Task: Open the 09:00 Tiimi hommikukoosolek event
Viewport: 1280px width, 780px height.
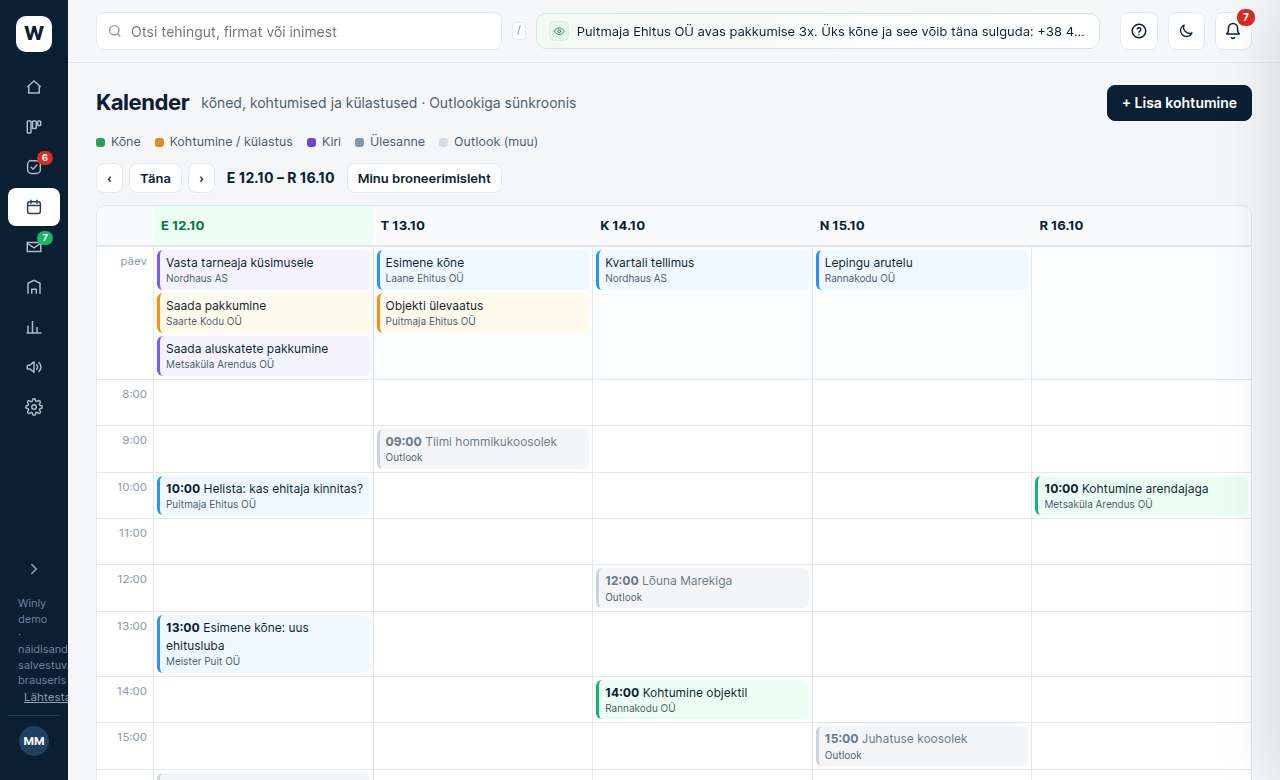Action: pos(483,449)
